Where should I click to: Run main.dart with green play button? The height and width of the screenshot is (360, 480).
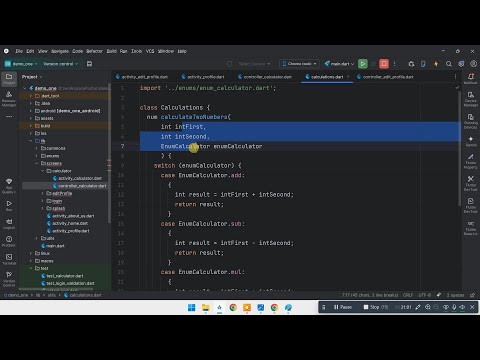[x=363, y=64]
